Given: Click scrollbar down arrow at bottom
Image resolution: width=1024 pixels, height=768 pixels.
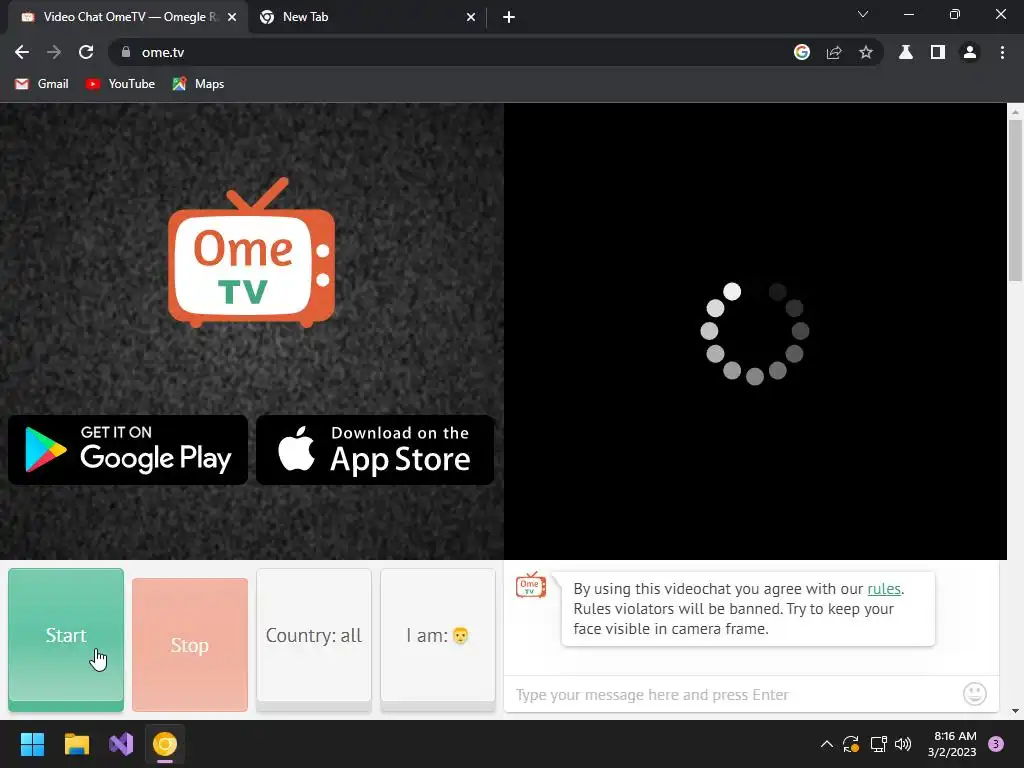Looking at the screenshot, I should pyautogui.click(x=1015, y=711).
